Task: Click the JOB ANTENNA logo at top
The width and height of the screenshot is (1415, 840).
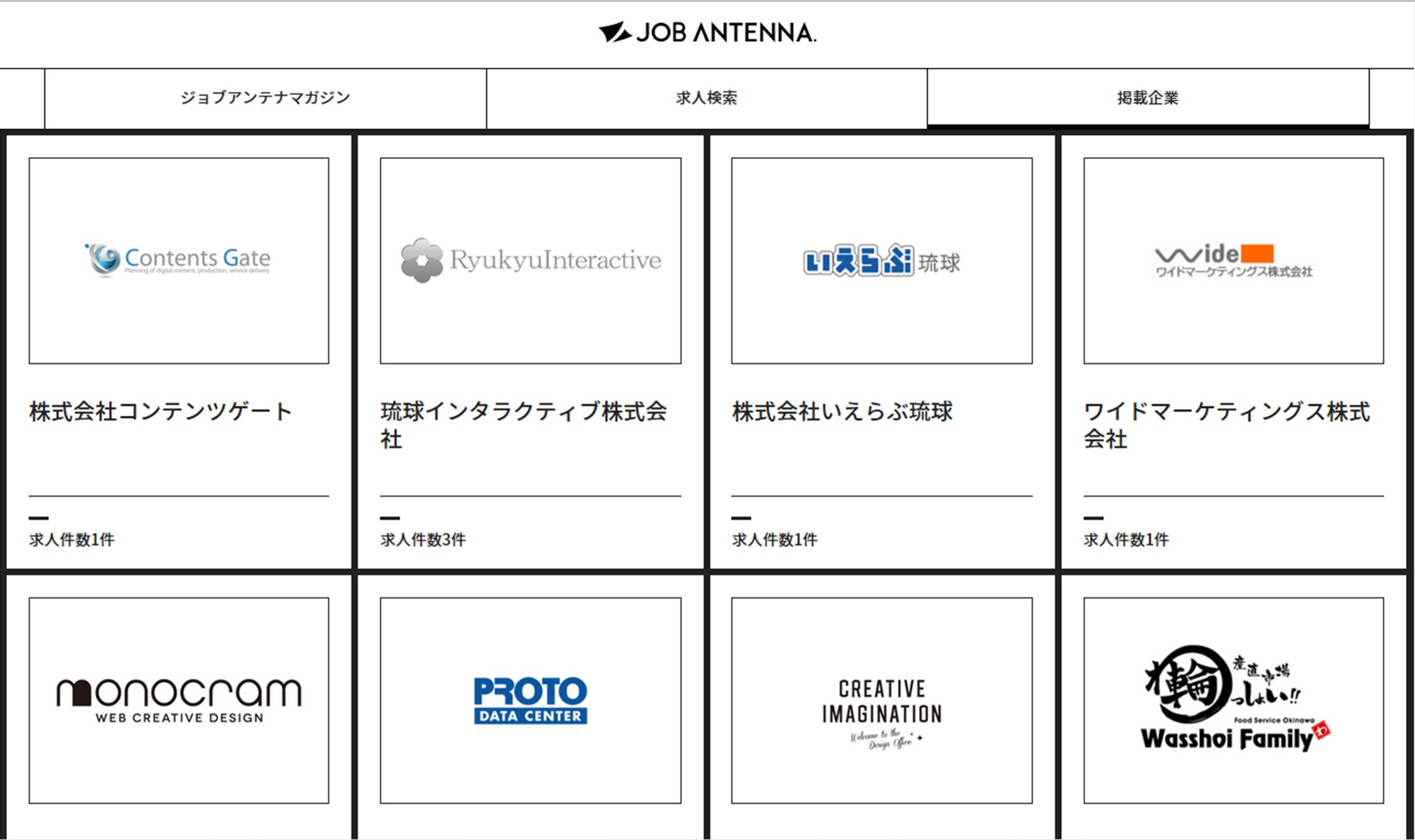Action: pyautogui.click(x=707, y=32)
